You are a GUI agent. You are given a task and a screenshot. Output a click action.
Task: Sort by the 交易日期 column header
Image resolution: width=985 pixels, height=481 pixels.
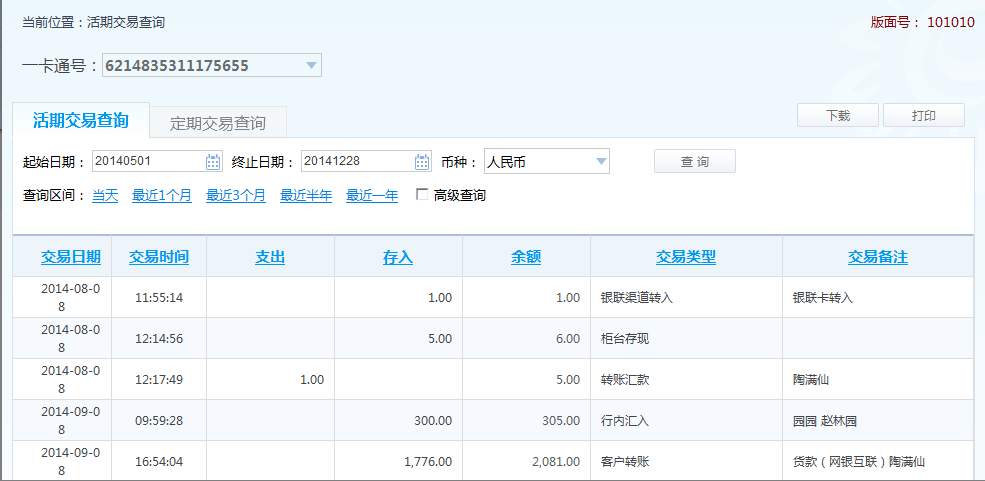(x=71, y=257)
